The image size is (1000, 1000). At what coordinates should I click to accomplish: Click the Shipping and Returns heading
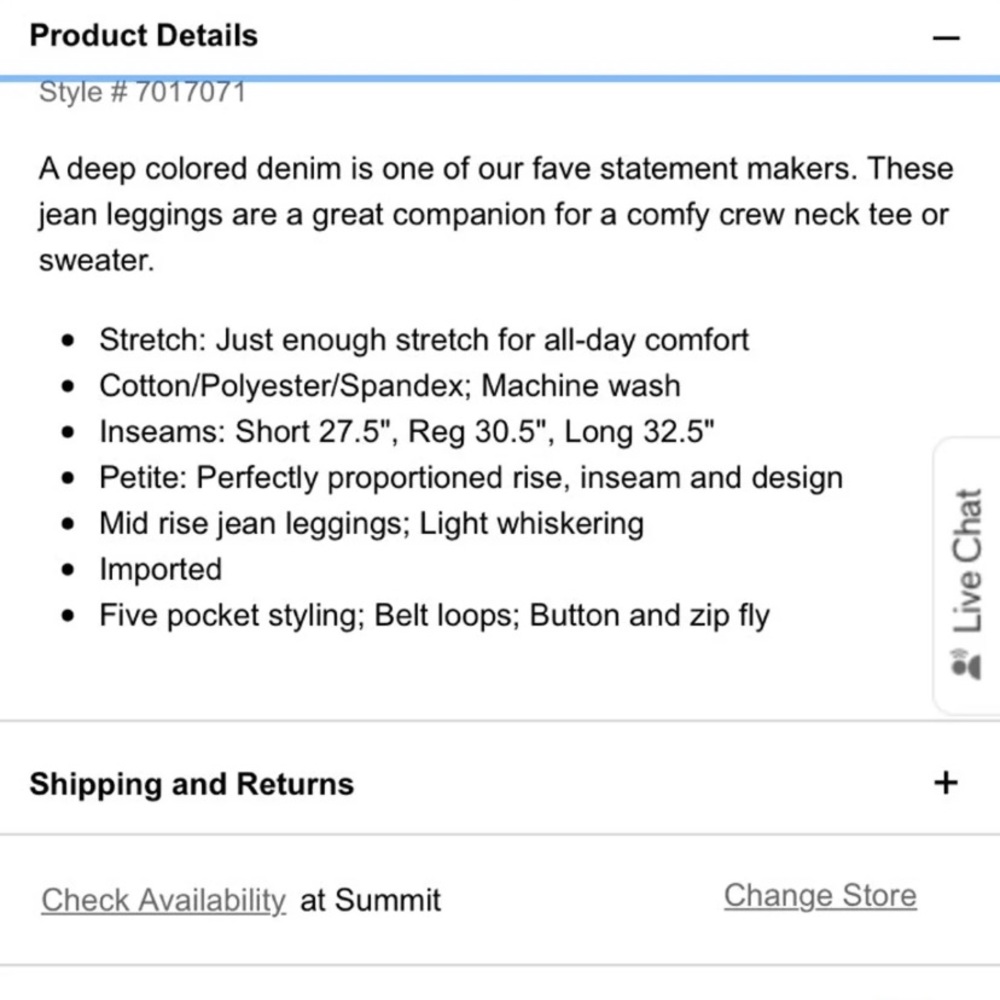(x=191, y=784)
